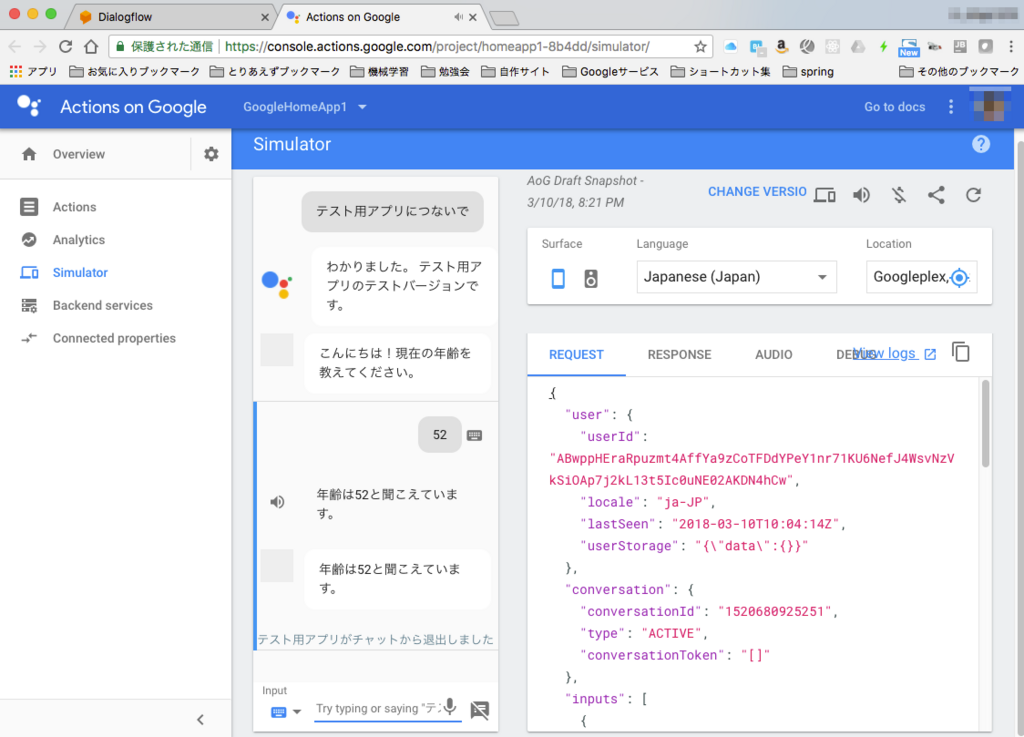Open the input type keyboard dropdown
The image size is (1024, 737).
click(285, 712)
